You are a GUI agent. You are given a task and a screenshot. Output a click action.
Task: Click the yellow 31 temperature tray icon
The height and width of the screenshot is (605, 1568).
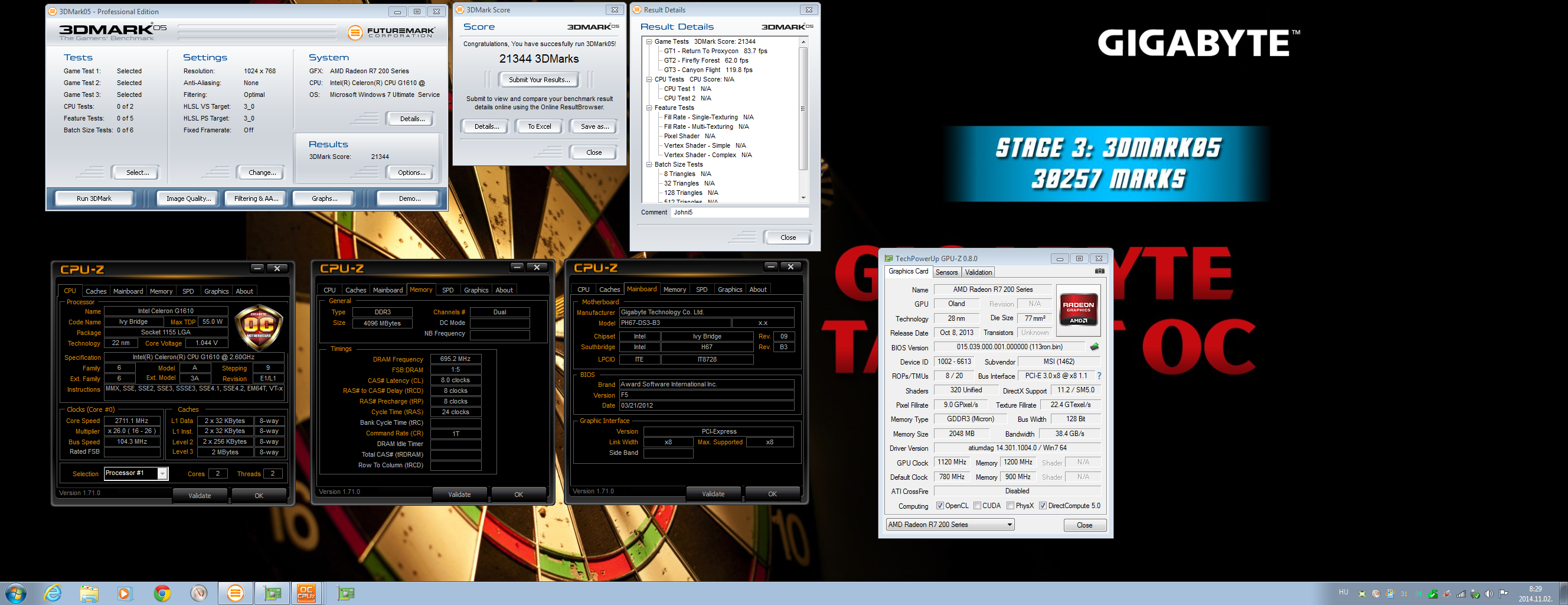pos(1404,594)
